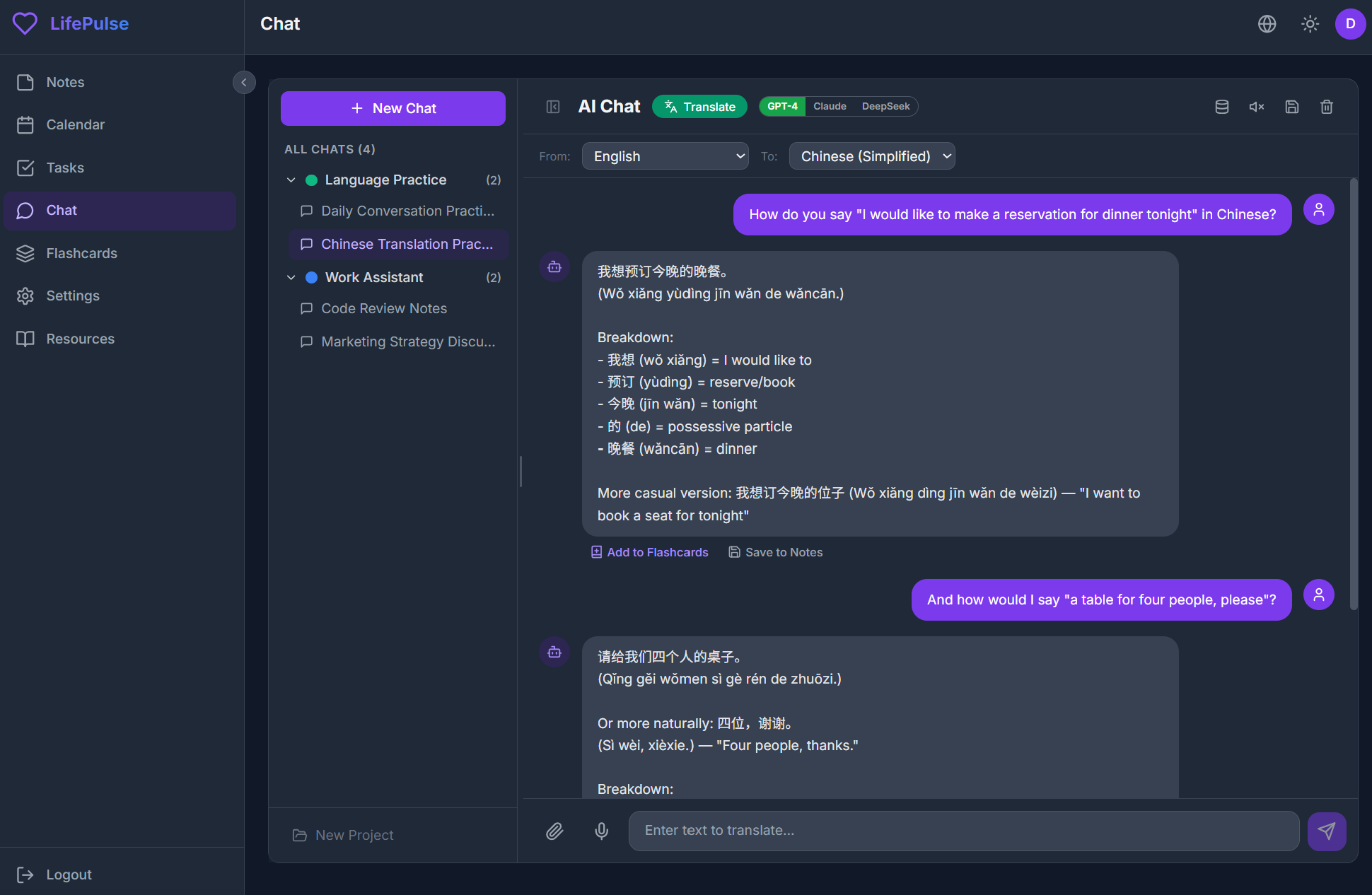Image resolution: width=1372 pixels, height=895 pixels.
Task: Delete the chat with the trash icon
Action: point(1327,106)
